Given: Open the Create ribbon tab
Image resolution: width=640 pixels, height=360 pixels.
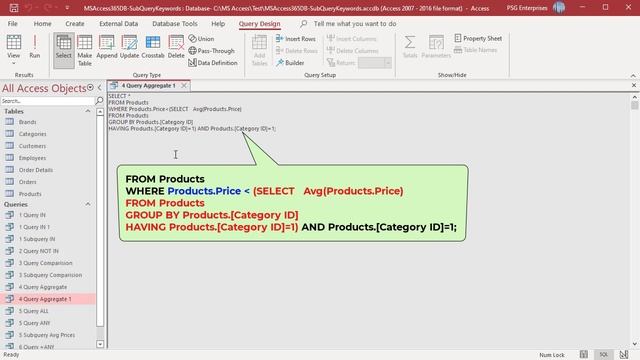Looking at the screenshot, I should click(75, 24).
